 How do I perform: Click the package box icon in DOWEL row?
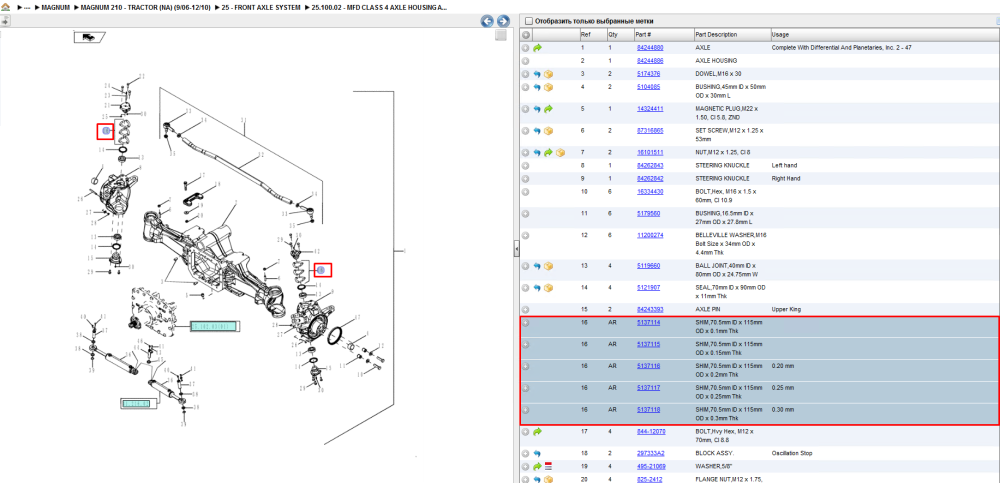click(x=548, y=74)
